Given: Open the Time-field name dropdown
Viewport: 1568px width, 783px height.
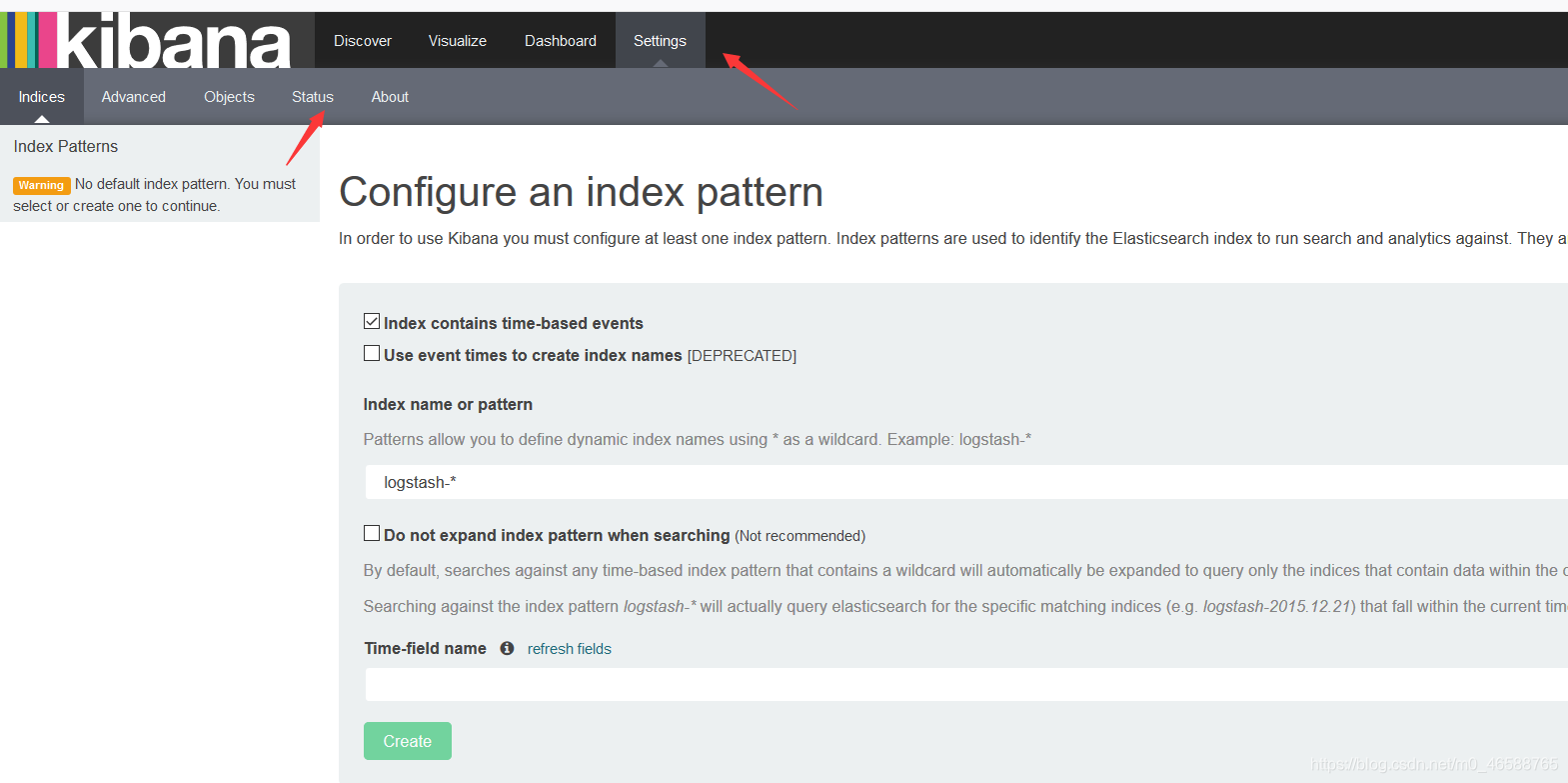Looking at the screenshot, I should click(x=965, y=685).
